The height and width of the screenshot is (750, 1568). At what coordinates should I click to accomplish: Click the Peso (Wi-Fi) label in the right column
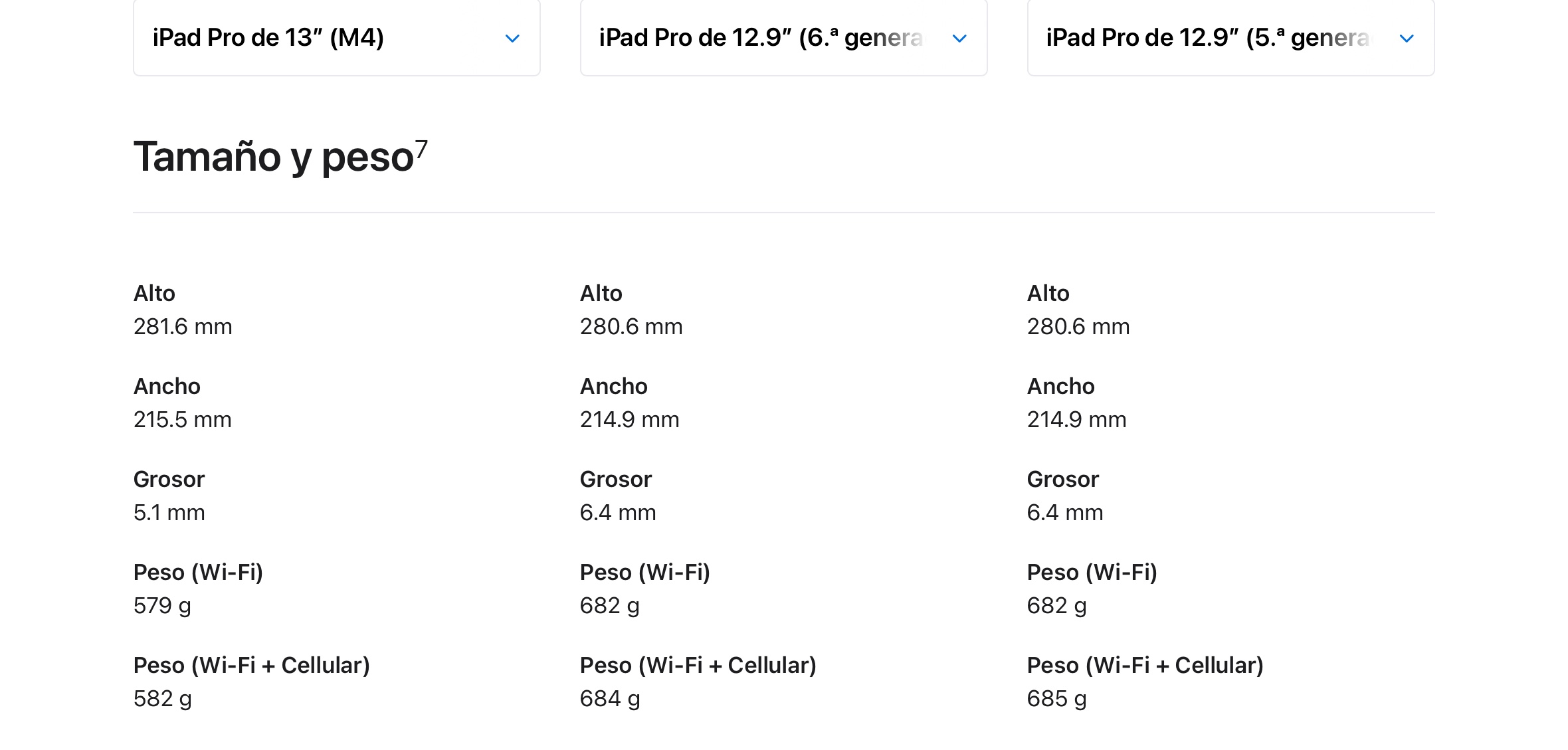(1092, 573)
